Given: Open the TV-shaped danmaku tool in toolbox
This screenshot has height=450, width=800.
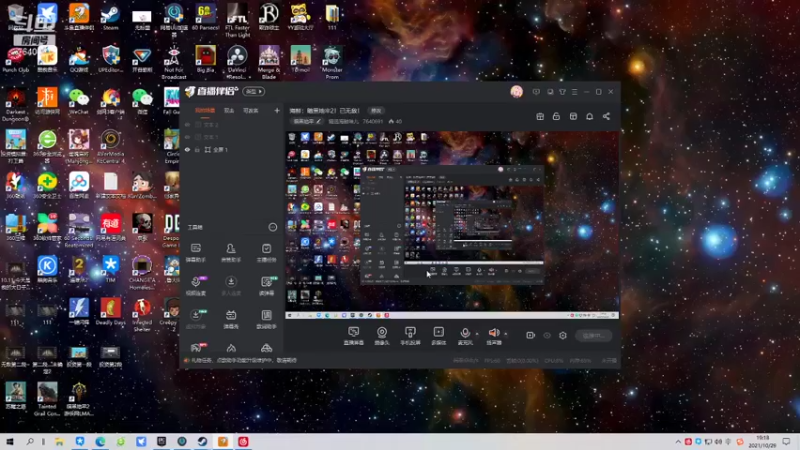Looking at the screenshot, I should pos(231,319).
